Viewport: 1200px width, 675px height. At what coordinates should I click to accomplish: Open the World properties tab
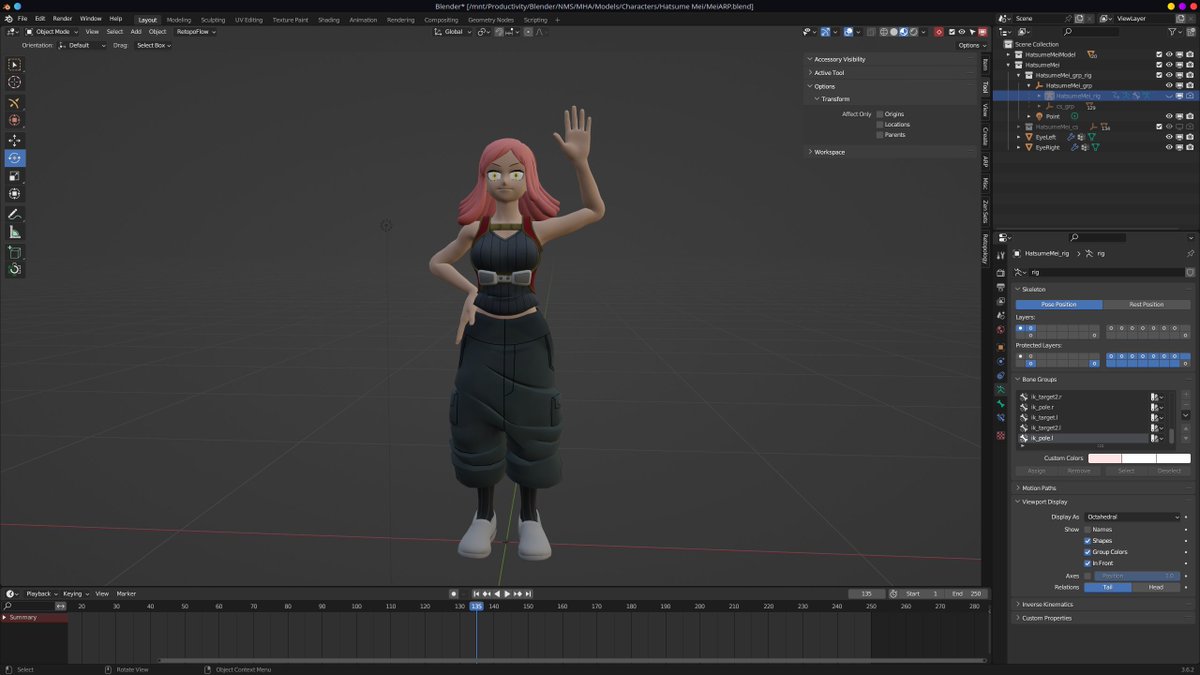point(1000,329)
